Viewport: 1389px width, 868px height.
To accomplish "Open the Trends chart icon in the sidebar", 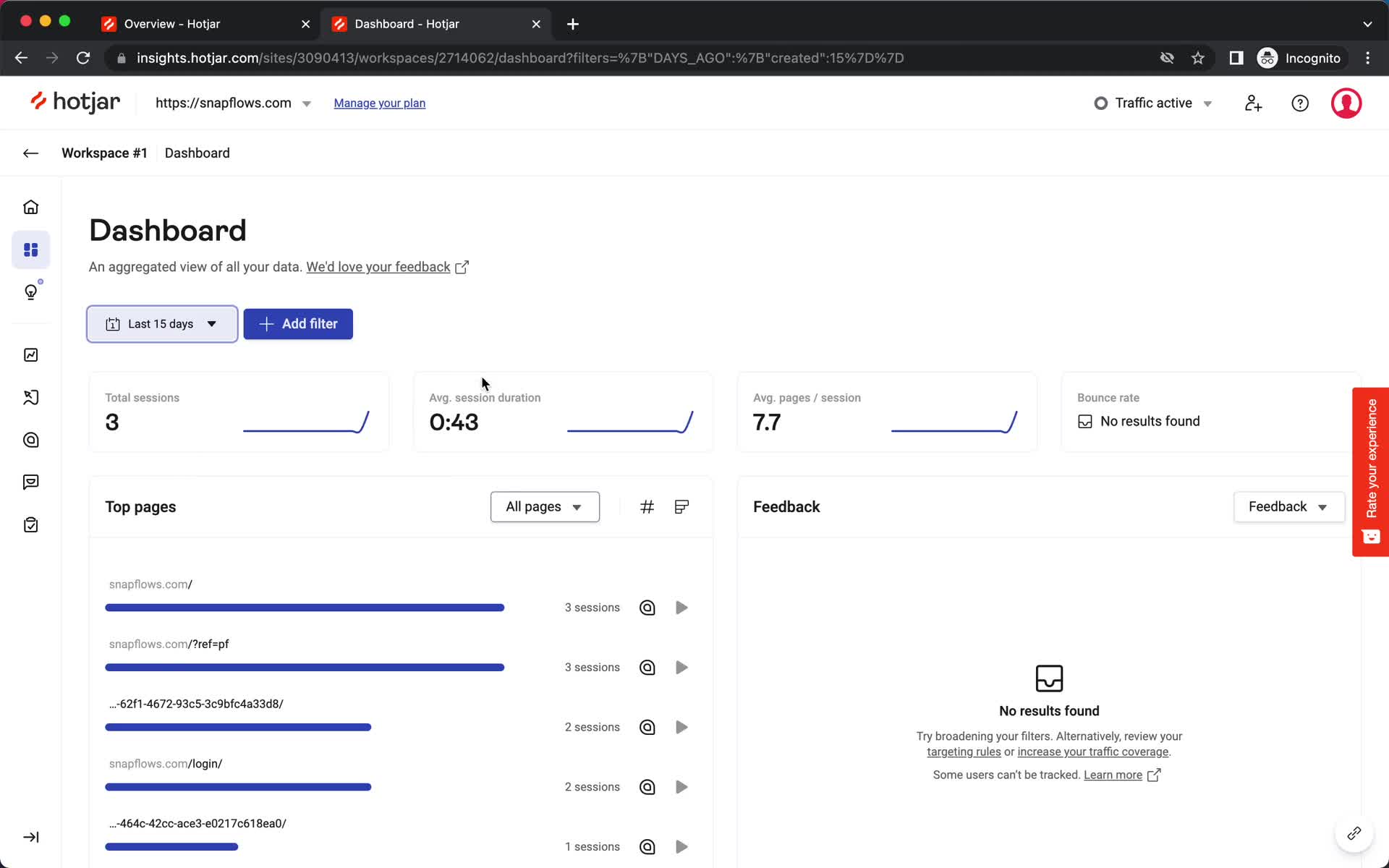I will [30, 355].
